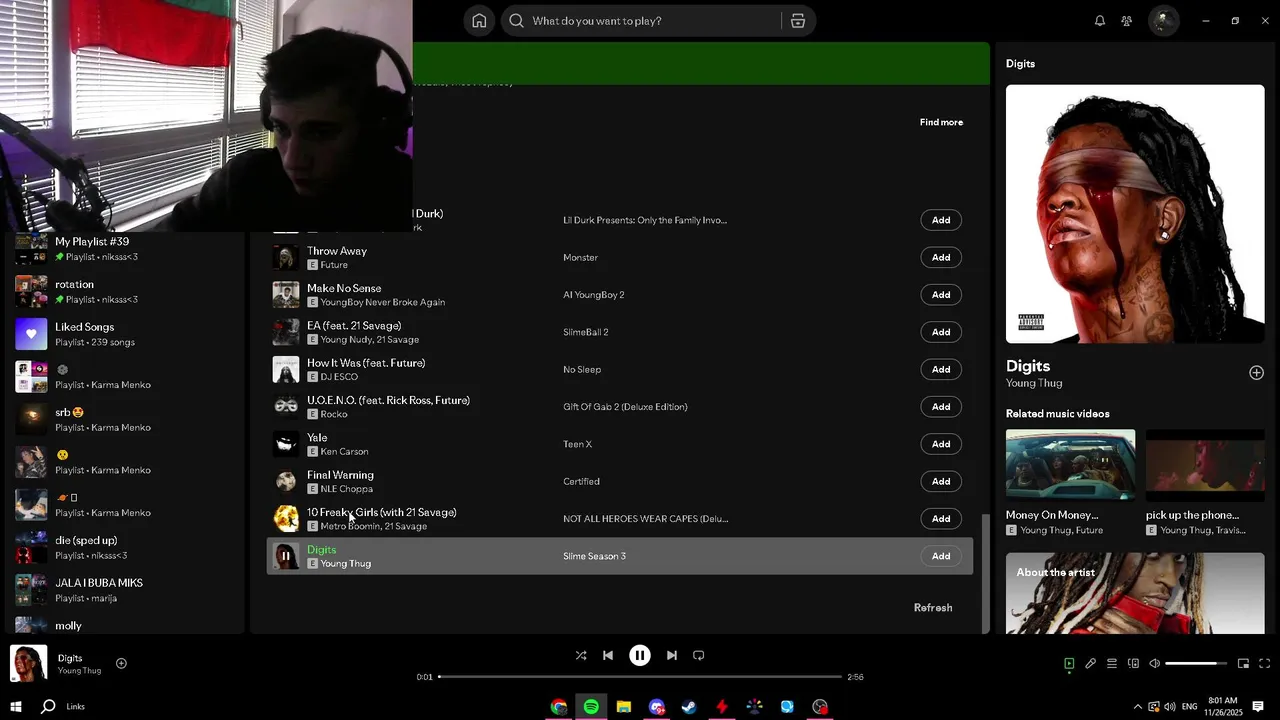Open Windows Start menu

coord(16,707)
